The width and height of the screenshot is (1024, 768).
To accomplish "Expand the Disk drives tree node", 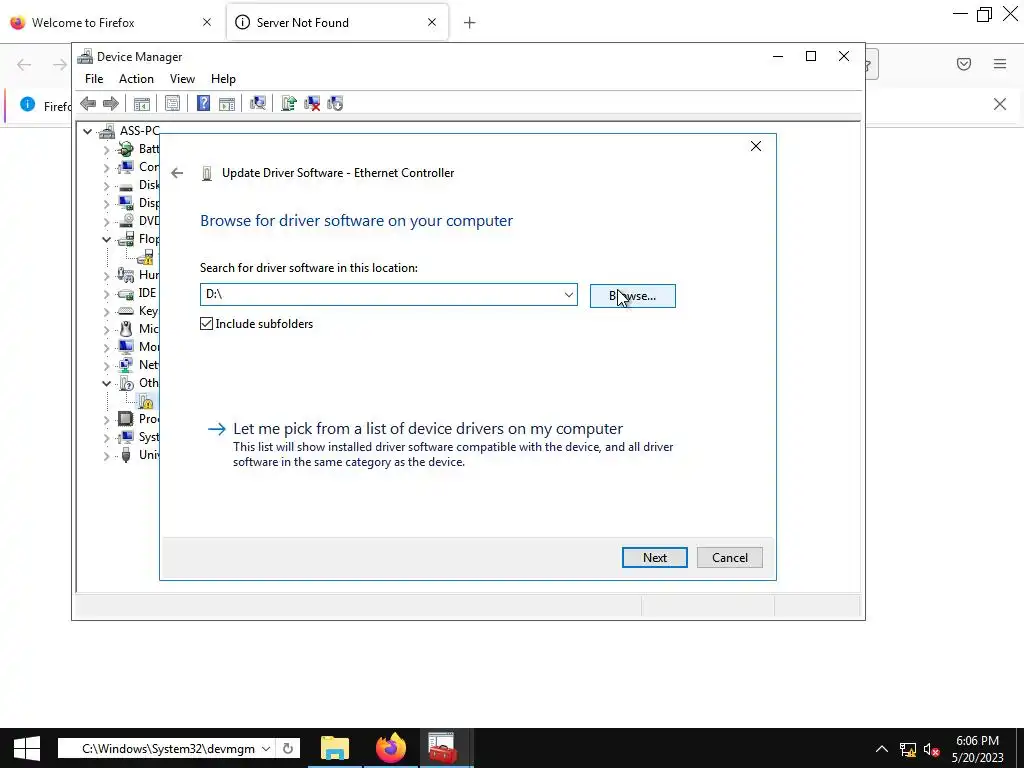I will pos(106,185).
